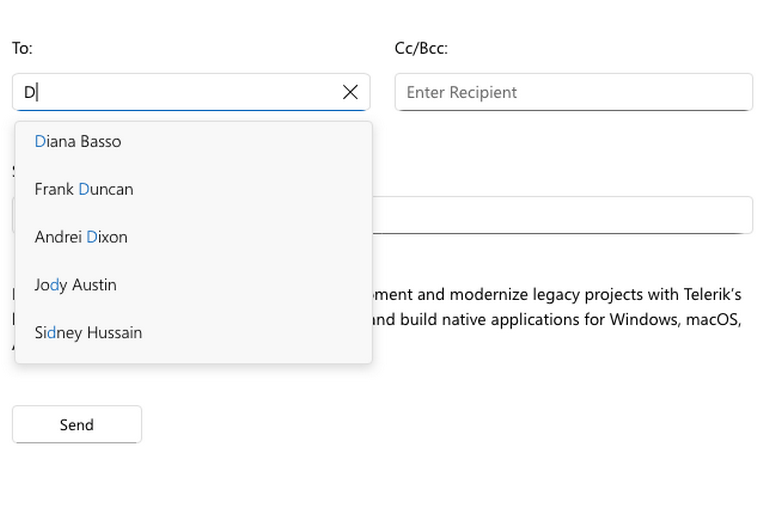Image resolution: width=770 pixels, height=515 pixels.
Task: Choose Sidney Hussain from autocomplete list
Action: tap(193, 332)
